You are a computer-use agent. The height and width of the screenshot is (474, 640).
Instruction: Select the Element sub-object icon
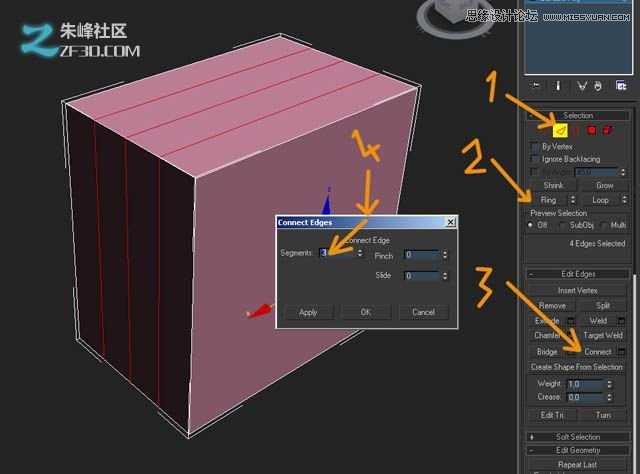click(608, 131)
